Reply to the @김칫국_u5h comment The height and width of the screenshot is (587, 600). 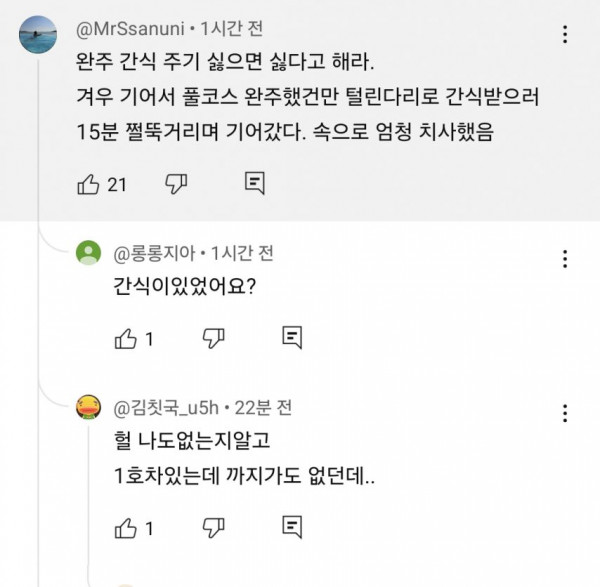click(291, 528)
